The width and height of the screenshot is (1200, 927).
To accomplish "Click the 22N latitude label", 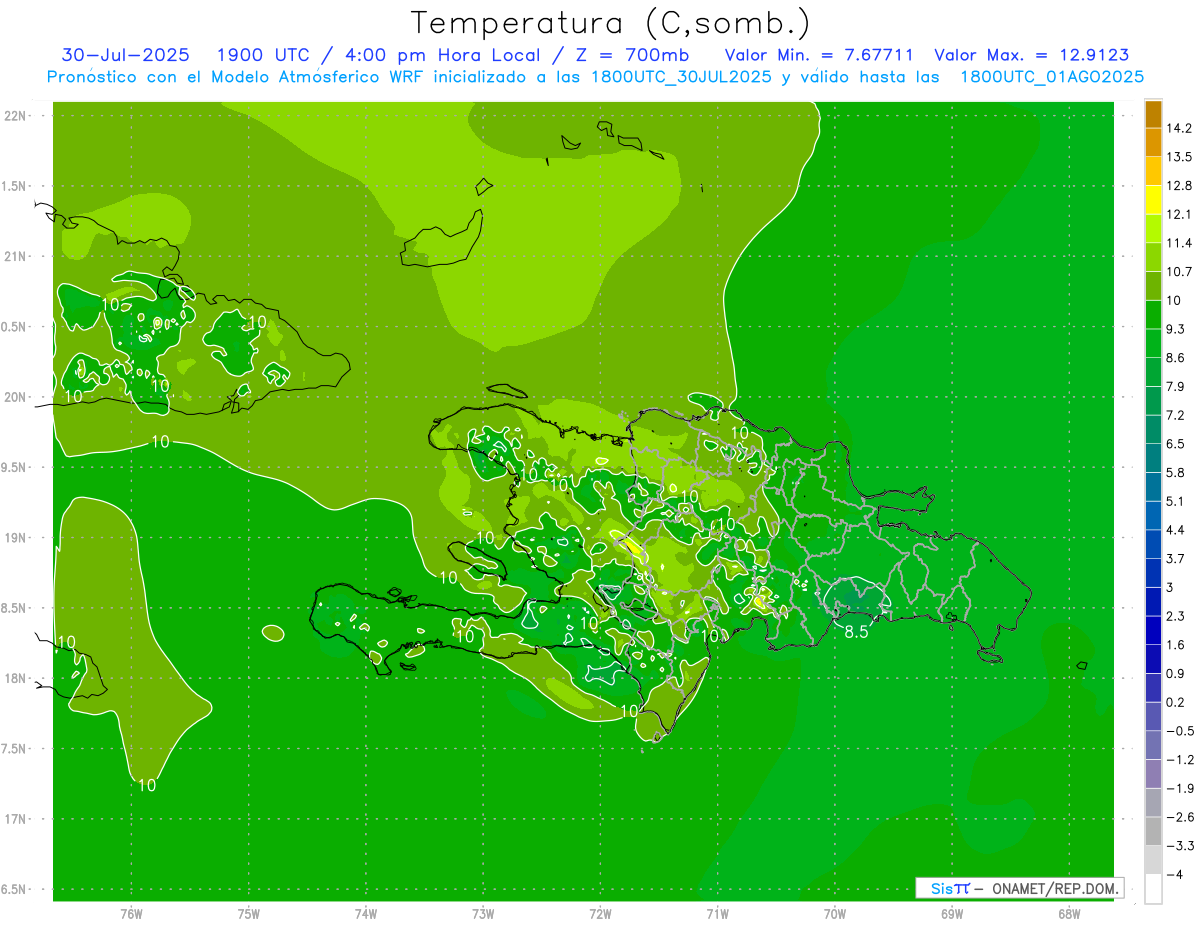I will (x=17, y=115).
